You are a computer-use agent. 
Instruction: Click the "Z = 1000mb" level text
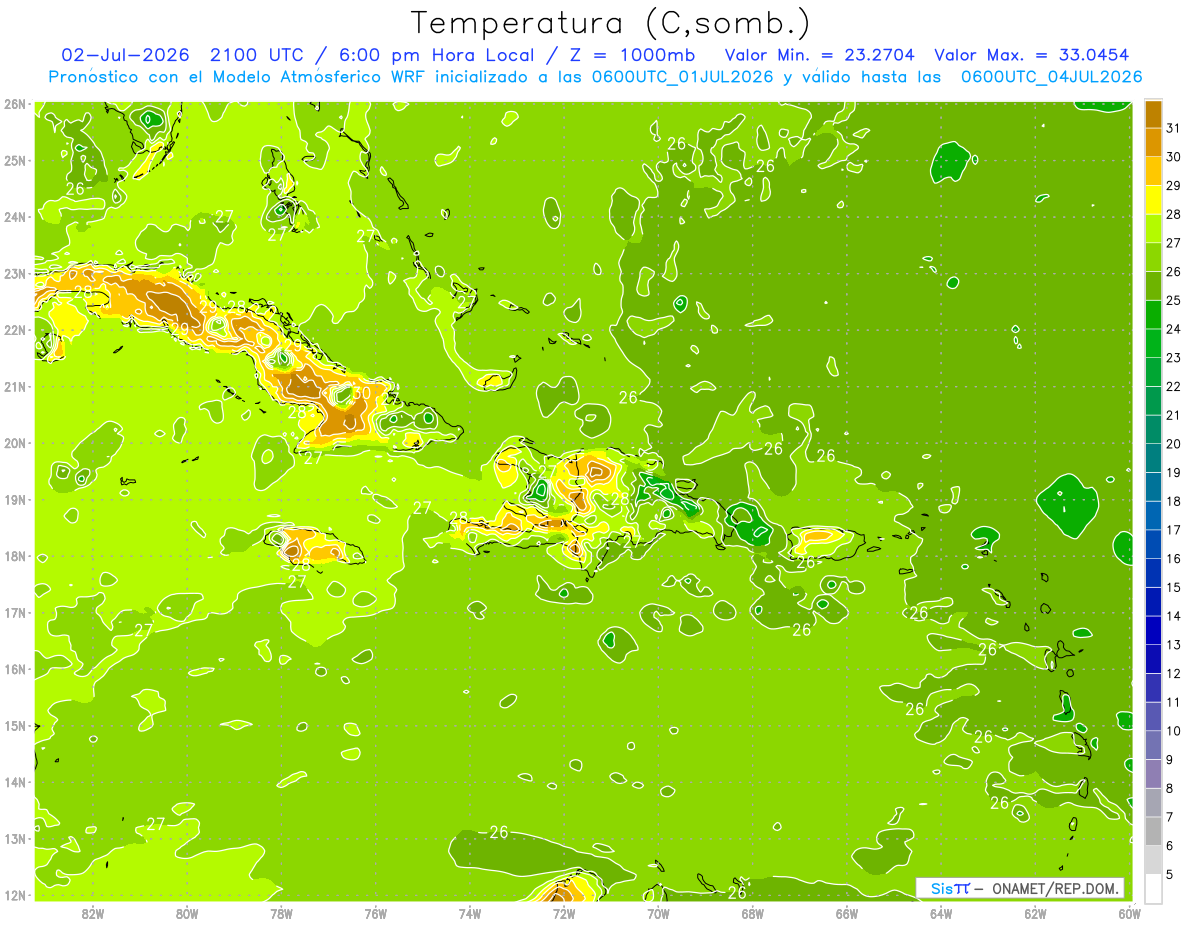tap(632, 54)
